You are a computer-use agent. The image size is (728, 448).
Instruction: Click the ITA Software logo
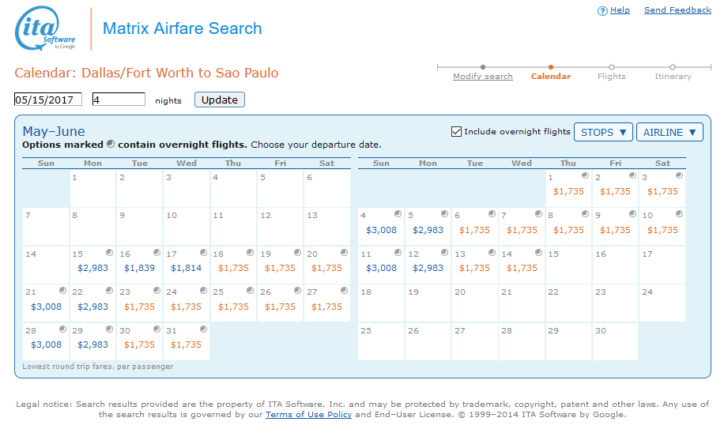(45, 28)
